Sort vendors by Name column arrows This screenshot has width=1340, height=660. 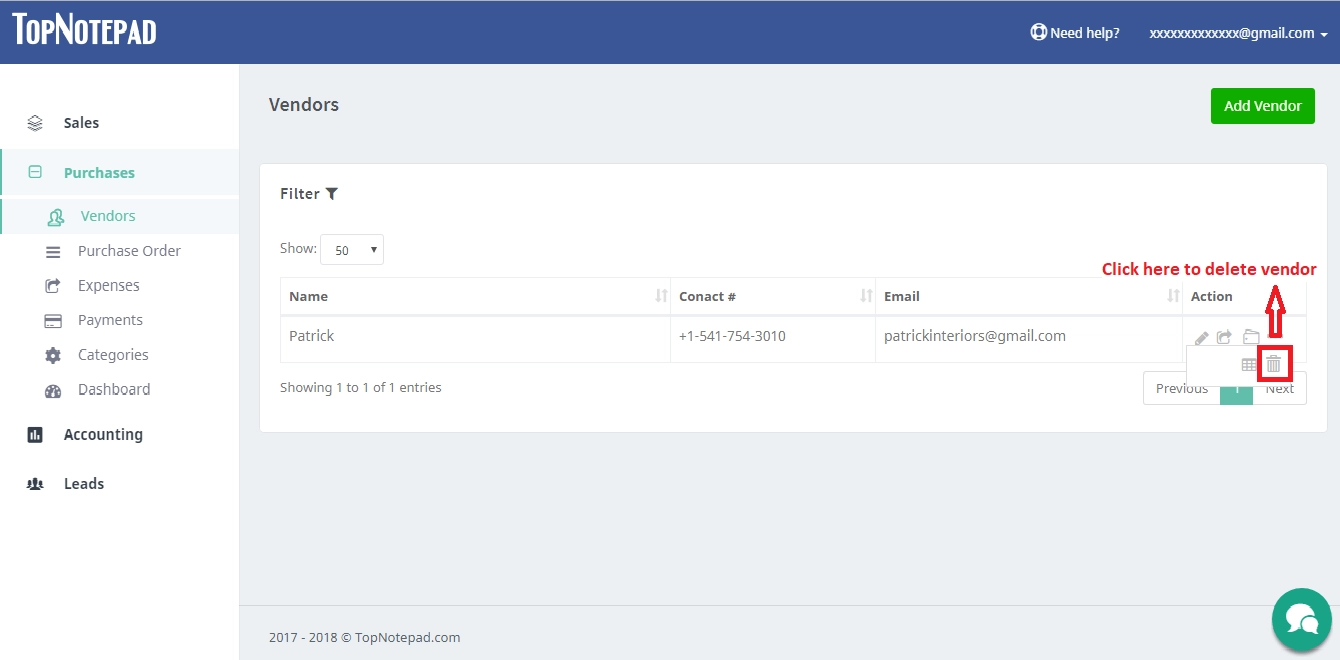[661, 296]
